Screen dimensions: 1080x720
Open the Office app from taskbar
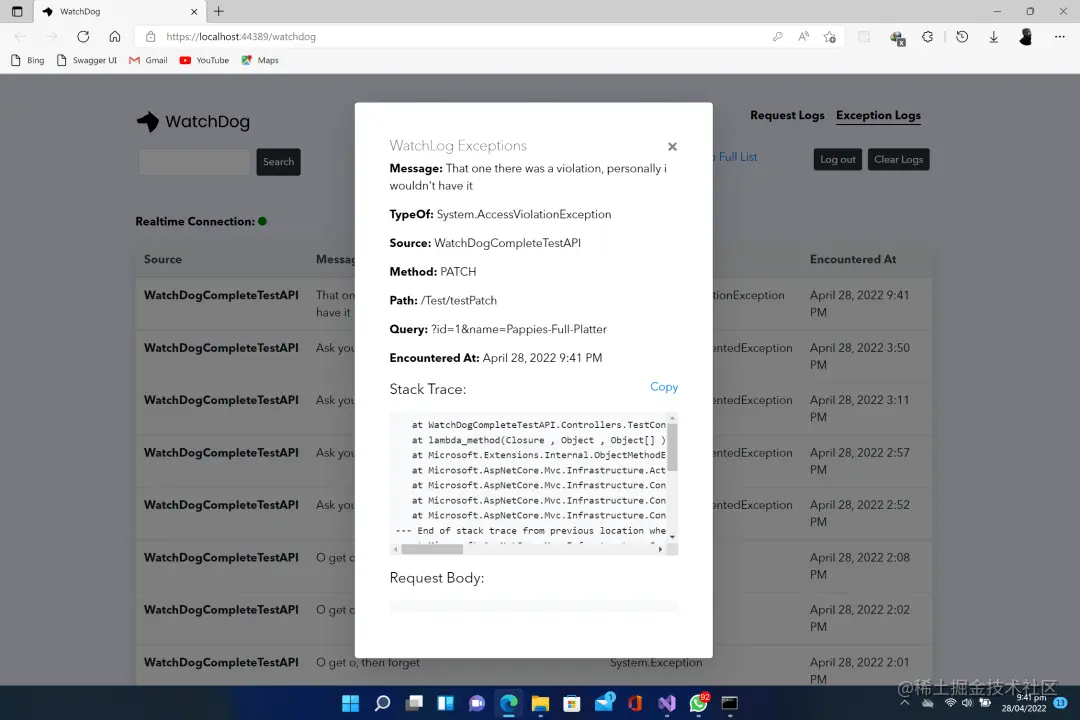[x=635, y=703]
